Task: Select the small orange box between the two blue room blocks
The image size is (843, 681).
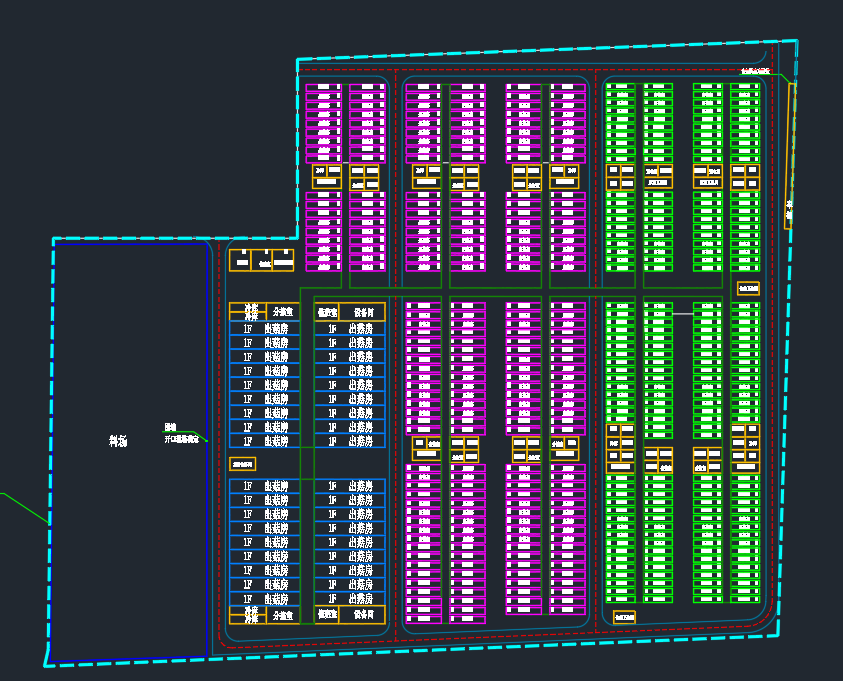Action: coord(243,464)
